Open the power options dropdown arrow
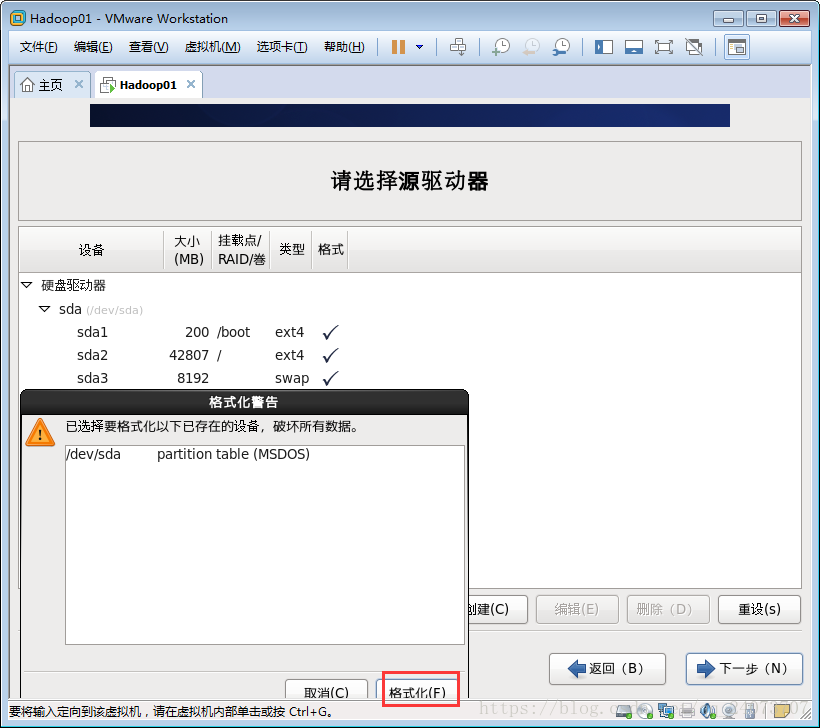The image size is (820, 728). click(x=419, y=47)
